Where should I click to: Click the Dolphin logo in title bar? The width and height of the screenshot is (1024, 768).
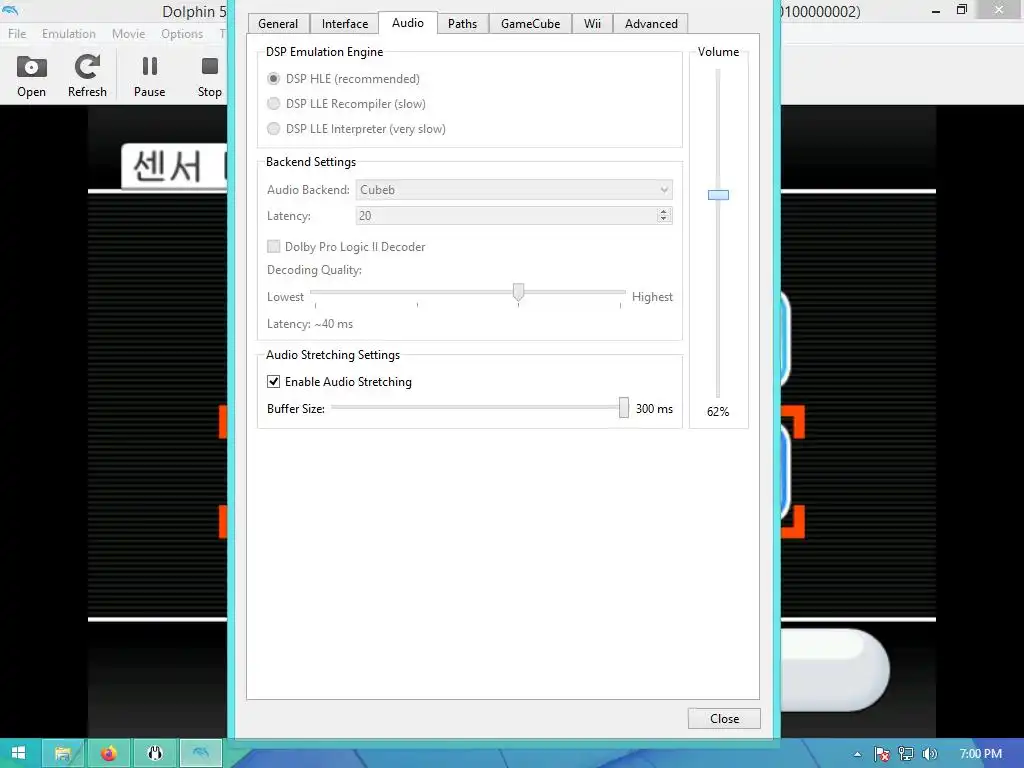[x=10, y=10]
